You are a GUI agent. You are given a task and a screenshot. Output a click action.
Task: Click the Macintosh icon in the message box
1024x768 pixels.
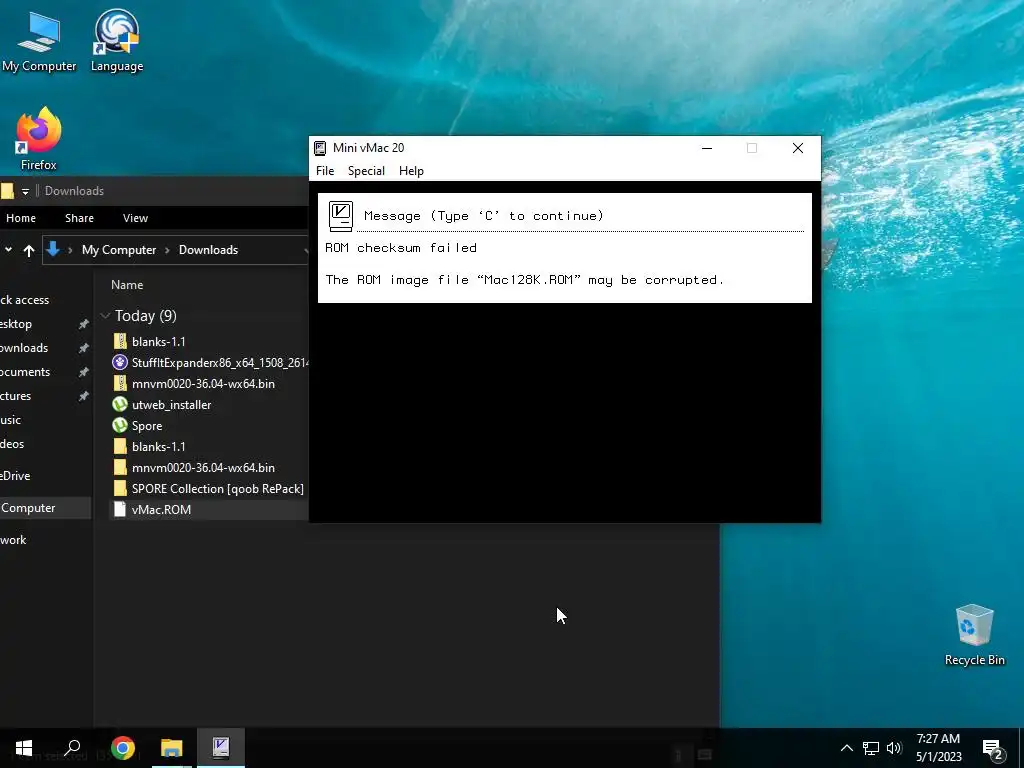pos(341,216)
